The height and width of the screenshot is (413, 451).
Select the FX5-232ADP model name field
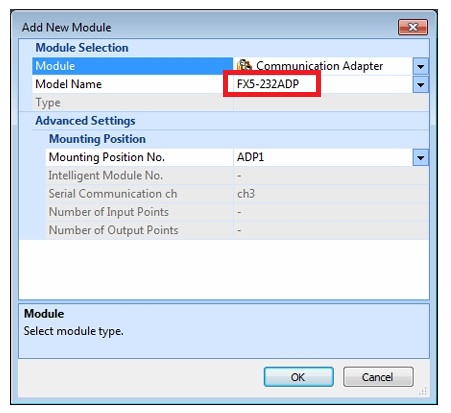click(x=323, y=84)
